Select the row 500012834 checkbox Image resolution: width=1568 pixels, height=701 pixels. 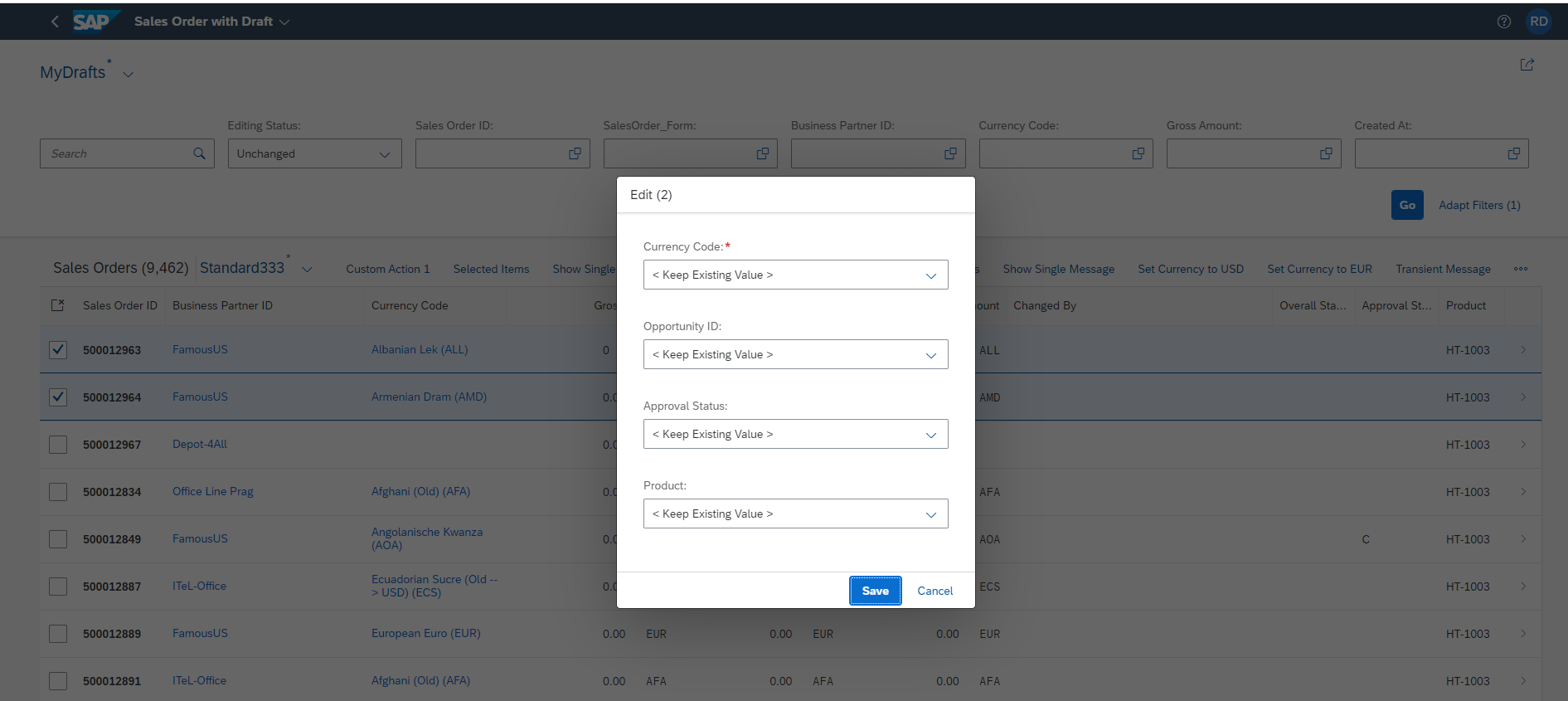coord(58,492)
